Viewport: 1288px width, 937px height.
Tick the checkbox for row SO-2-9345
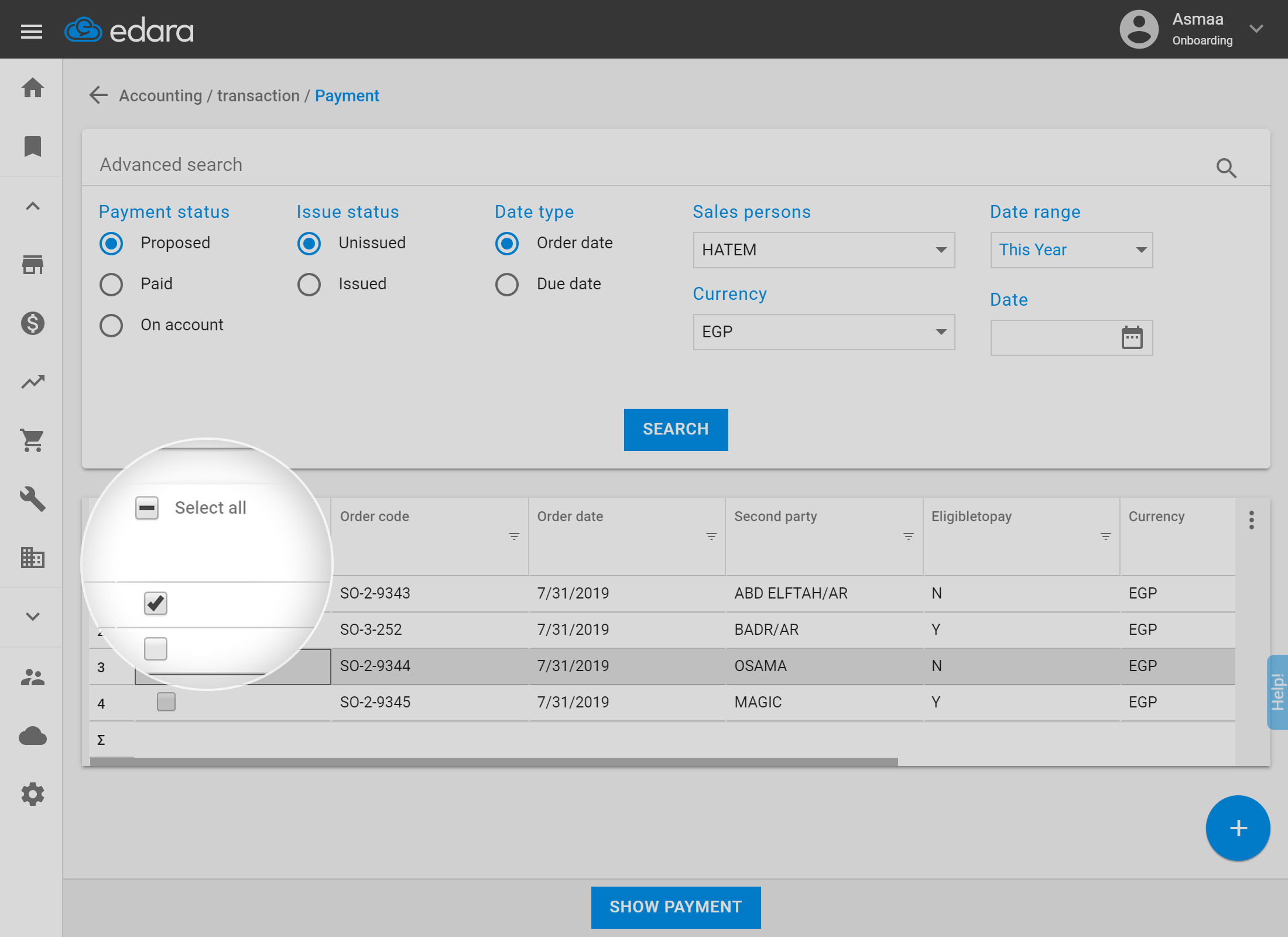click(166, 702)
